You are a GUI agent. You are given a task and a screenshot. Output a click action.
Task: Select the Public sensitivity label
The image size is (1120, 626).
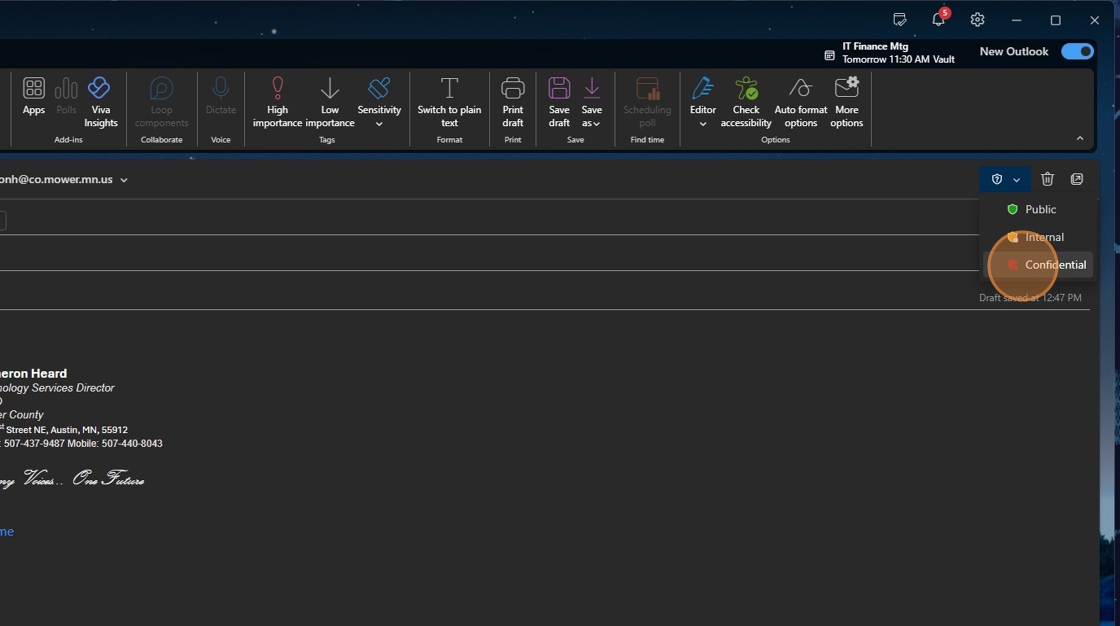point(1038,209)
